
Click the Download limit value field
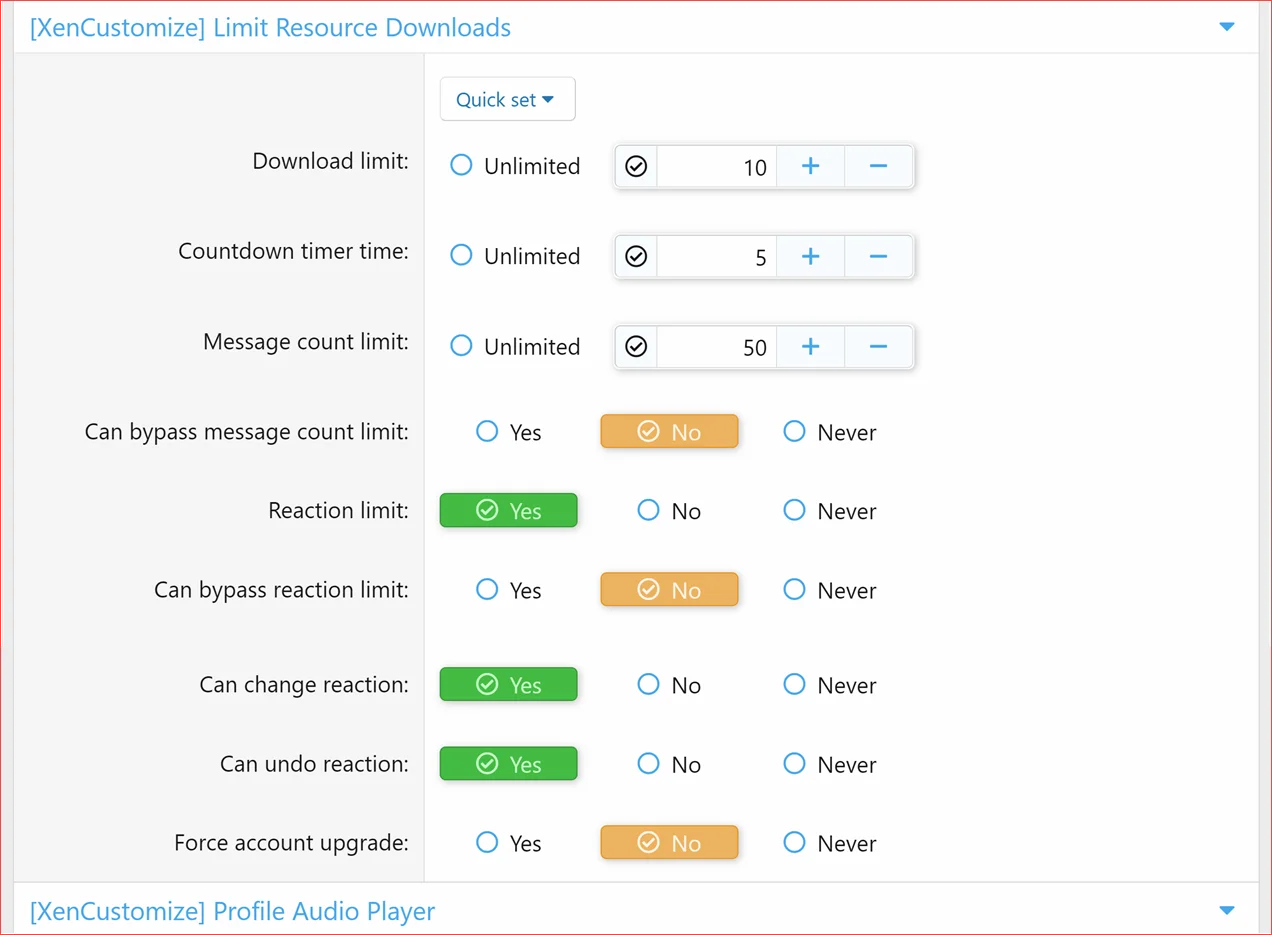[716, 166]
